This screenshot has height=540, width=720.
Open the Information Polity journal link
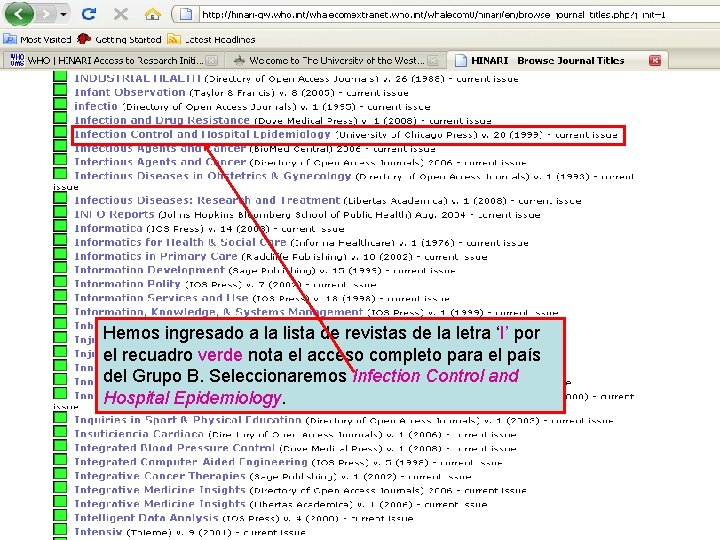point(128,284)
